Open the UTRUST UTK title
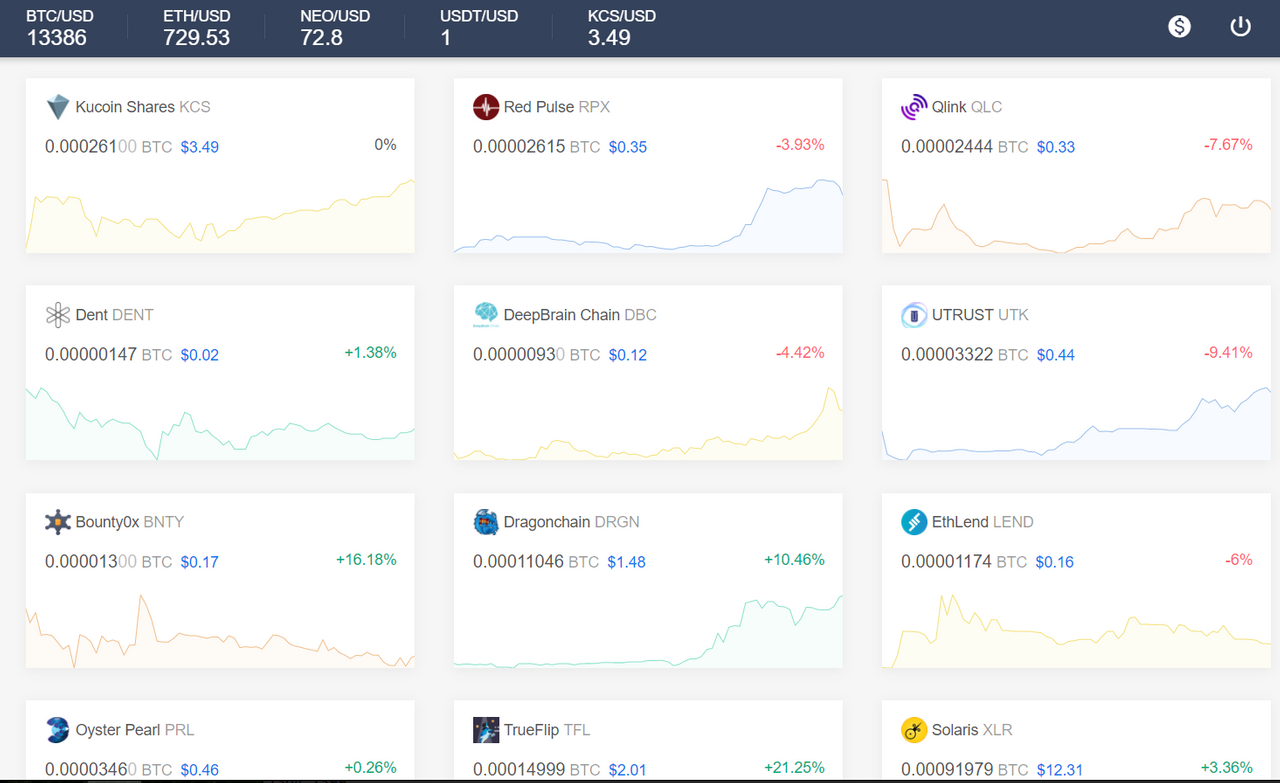The height and width of the screenshot is (783, 1280). pyautogui.click(x=980, y=315)
